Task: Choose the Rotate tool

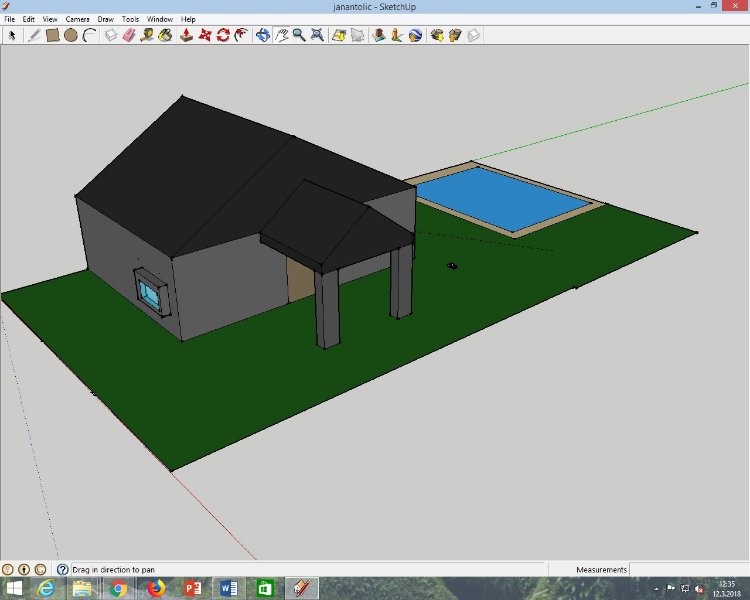Action: pyautogui.click(x=223, y=35)
